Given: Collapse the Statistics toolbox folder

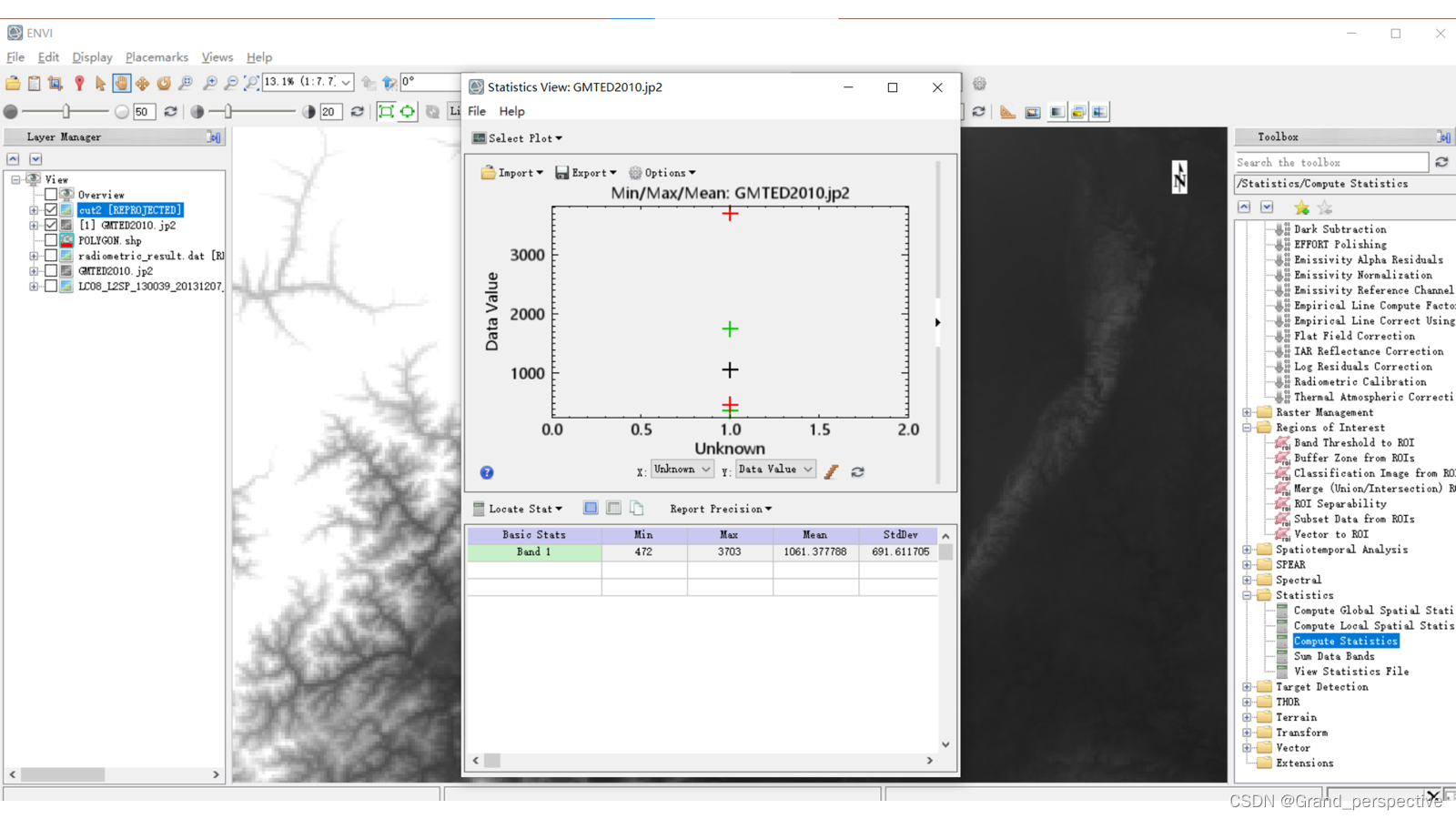Looking at the screenshot, I should click(1248, 595).
